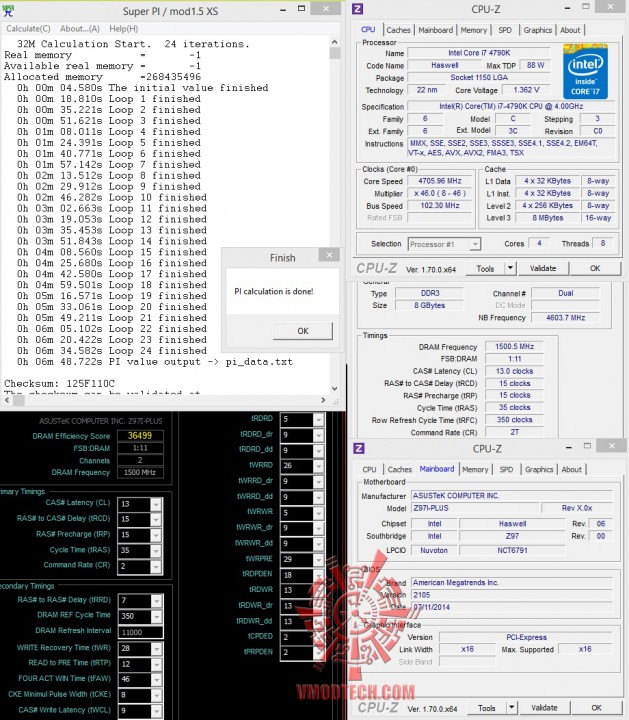Viewport: 629px width, 720px height.
Task: Open the tWRRD dropdown showing 26
Action: (x=318, y=466)
